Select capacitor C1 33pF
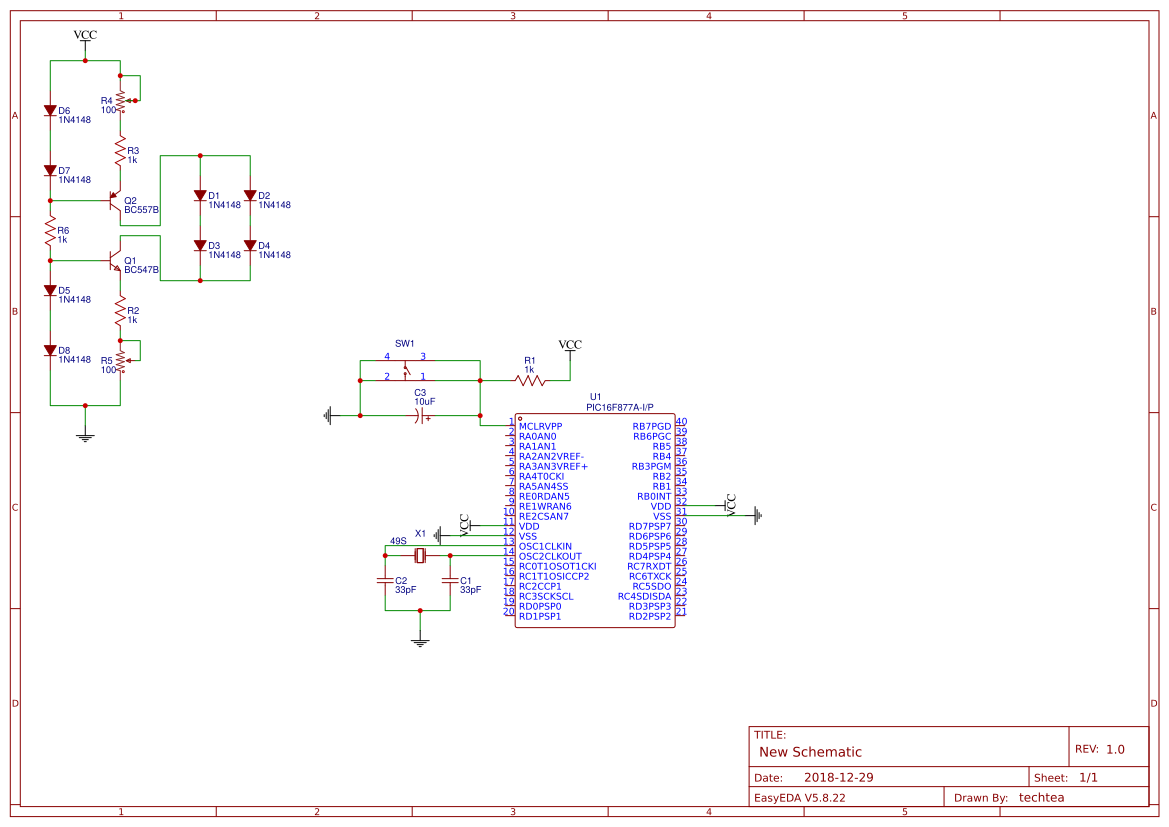 tap(450, 579)
